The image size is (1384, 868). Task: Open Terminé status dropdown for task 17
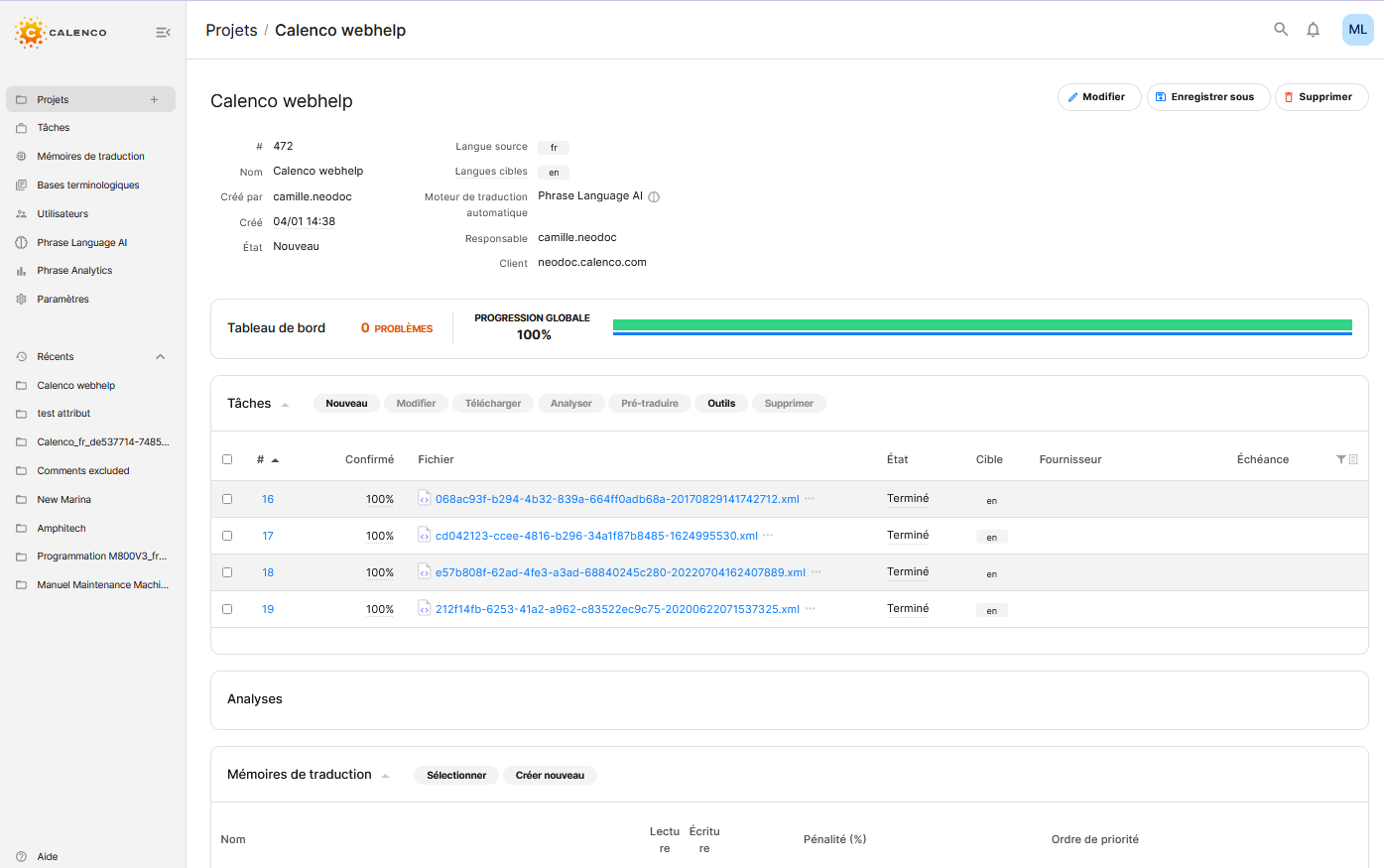click(x=908, y=536)
